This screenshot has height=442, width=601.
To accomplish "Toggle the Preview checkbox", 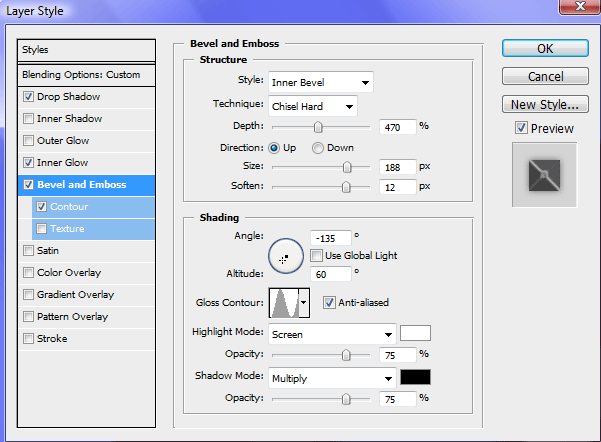I will click(521, 128).
